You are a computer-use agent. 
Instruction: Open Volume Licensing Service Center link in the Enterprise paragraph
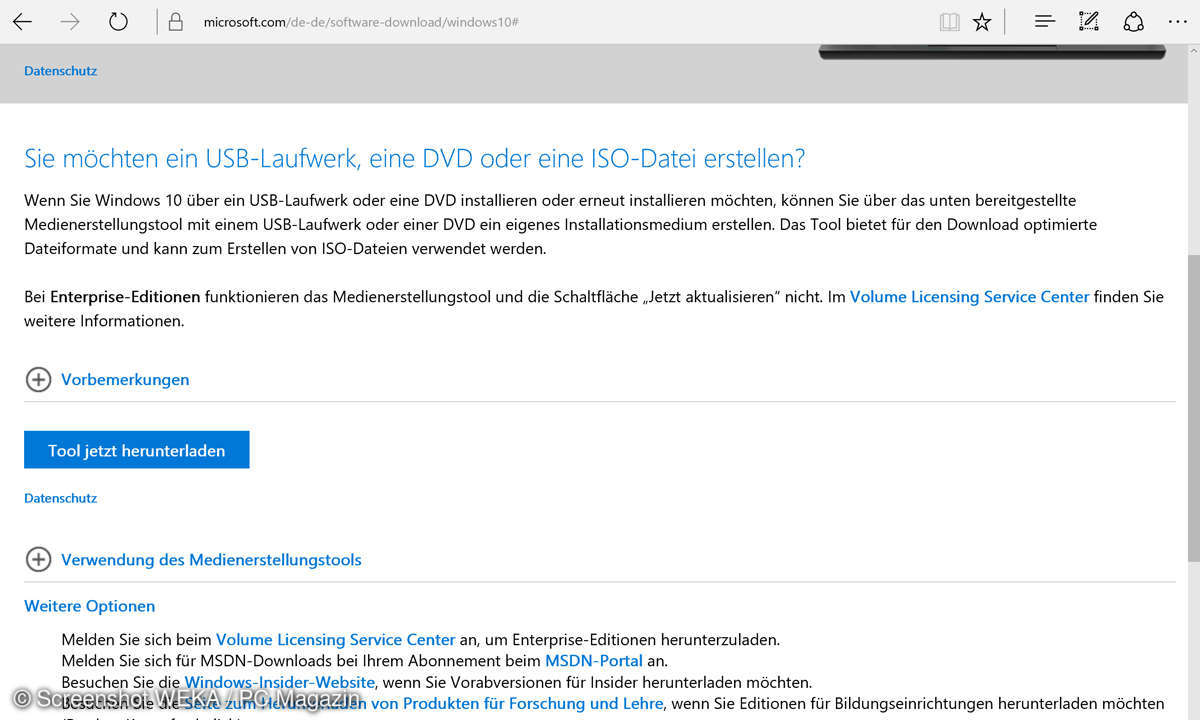click(x=969, y=297)
